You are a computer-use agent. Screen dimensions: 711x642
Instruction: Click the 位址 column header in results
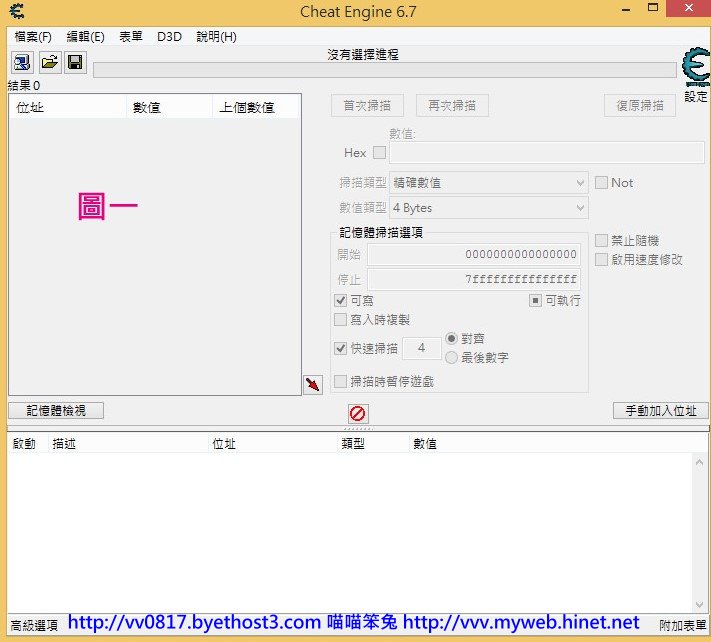click(x=68, y=107)
